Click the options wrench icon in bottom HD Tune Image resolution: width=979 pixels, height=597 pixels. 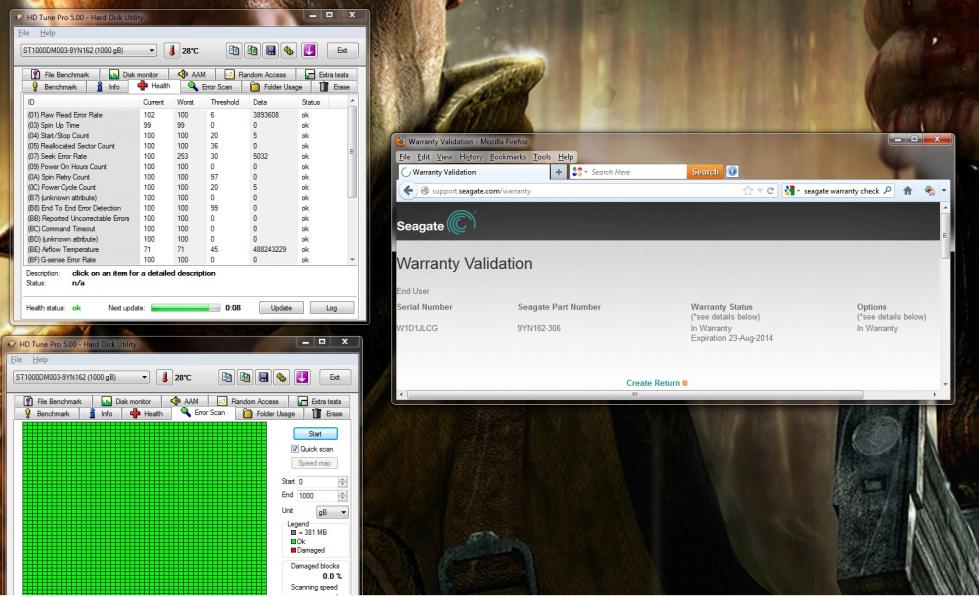pyautogui.click(x=282, y=377)
